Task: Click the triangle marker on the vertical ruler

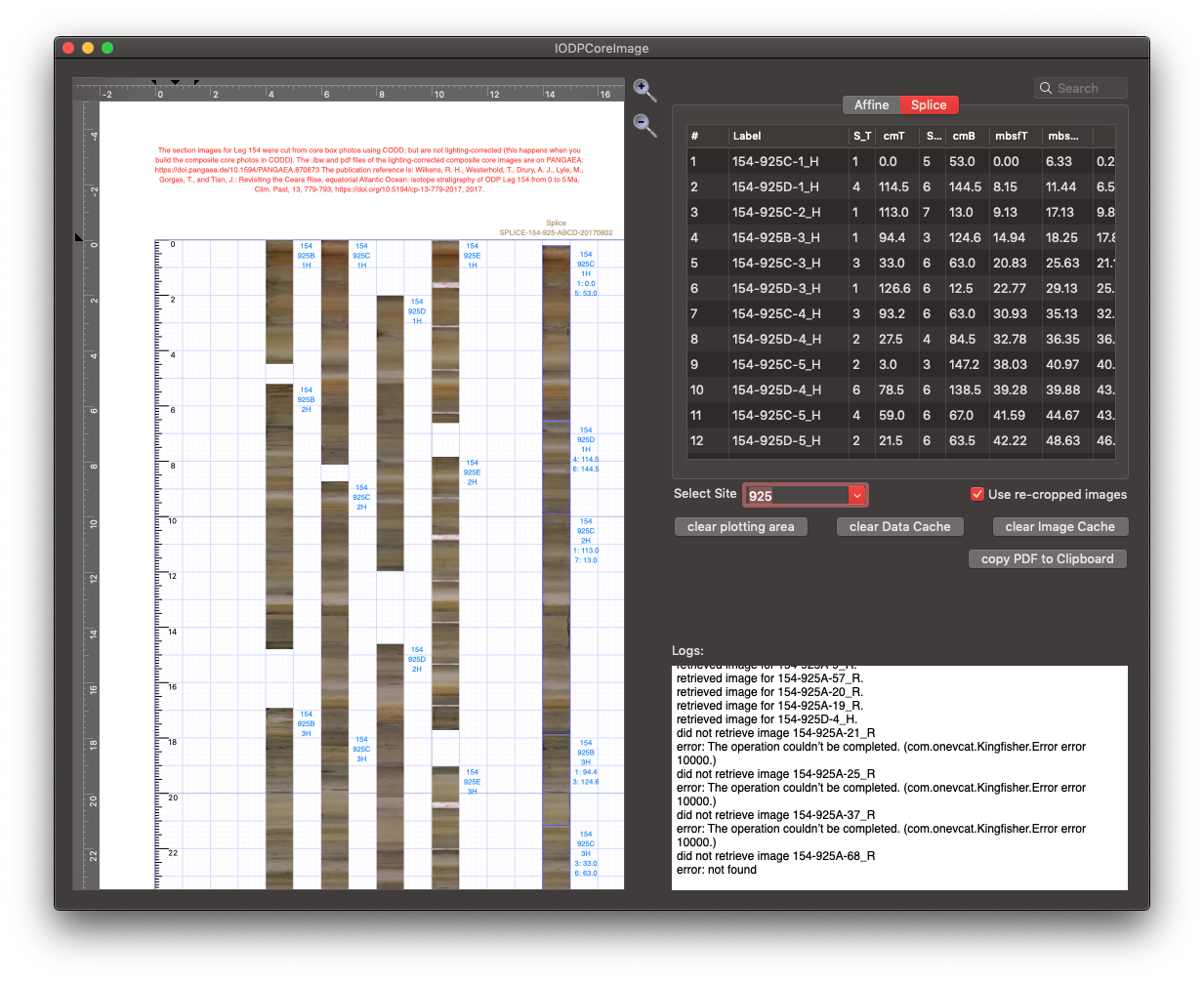Action: pos(79,237)
